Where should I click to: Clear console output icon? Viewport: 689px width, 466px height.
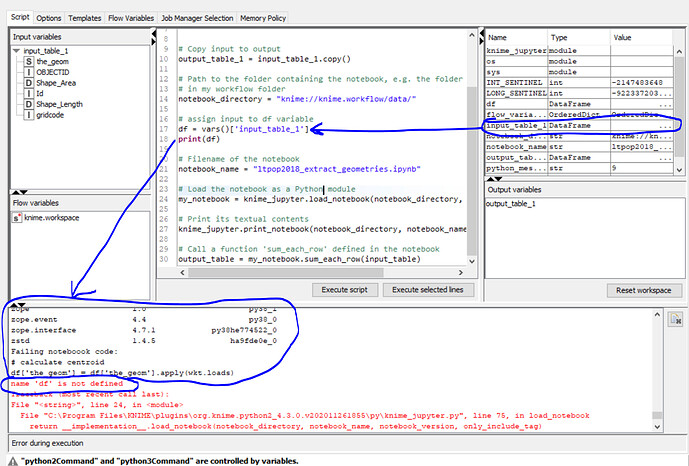coord(675,319)
